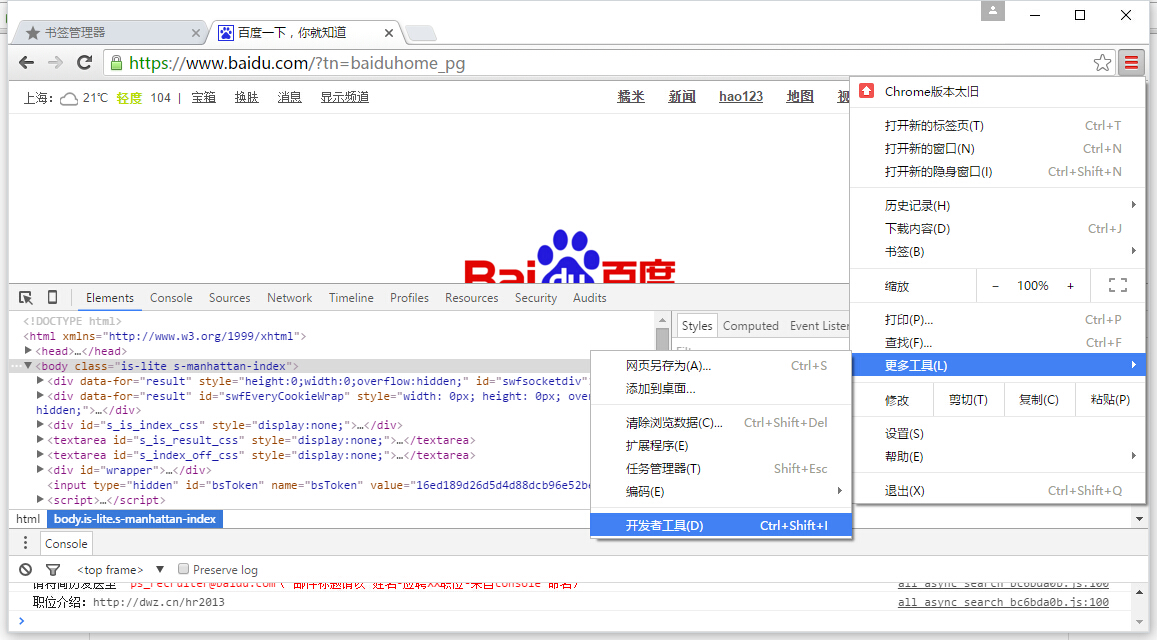This screenshot has height=640, width=1157.
Task: Open the <top frame> dropdown in Console
Action: [x=110, y=569]
